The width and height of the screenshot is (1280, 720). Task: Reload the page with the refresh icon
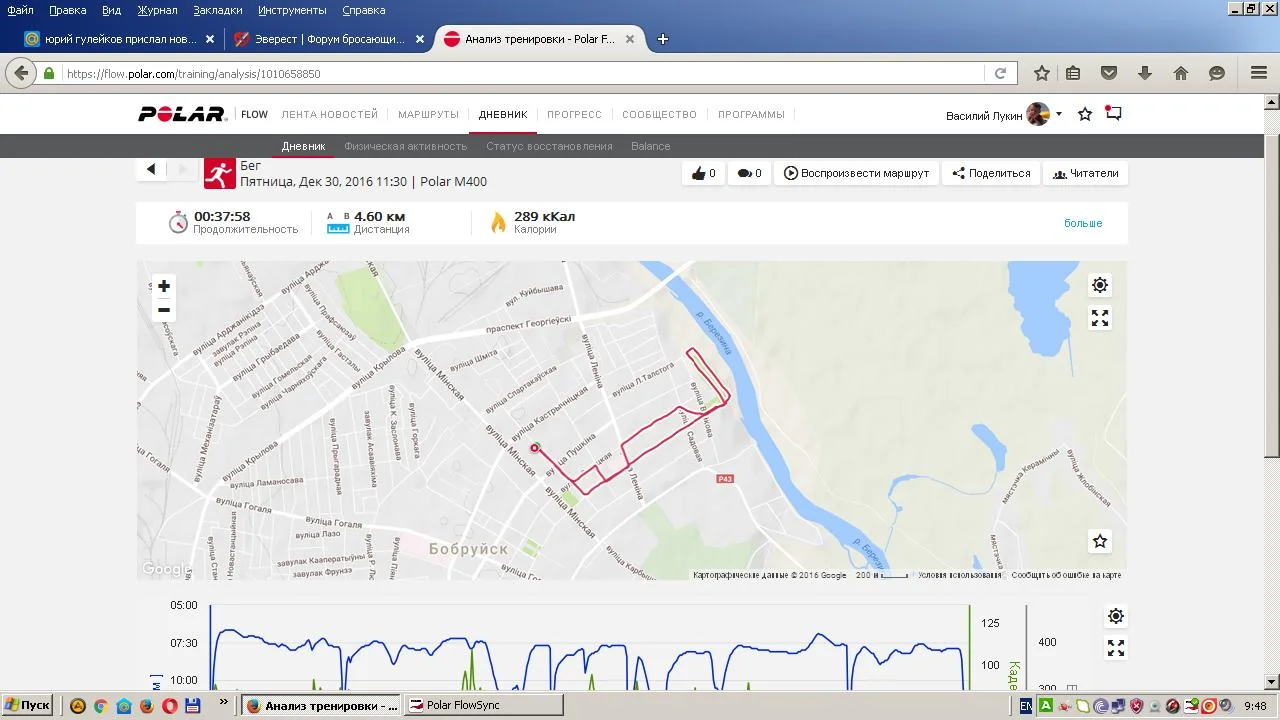1000,73
